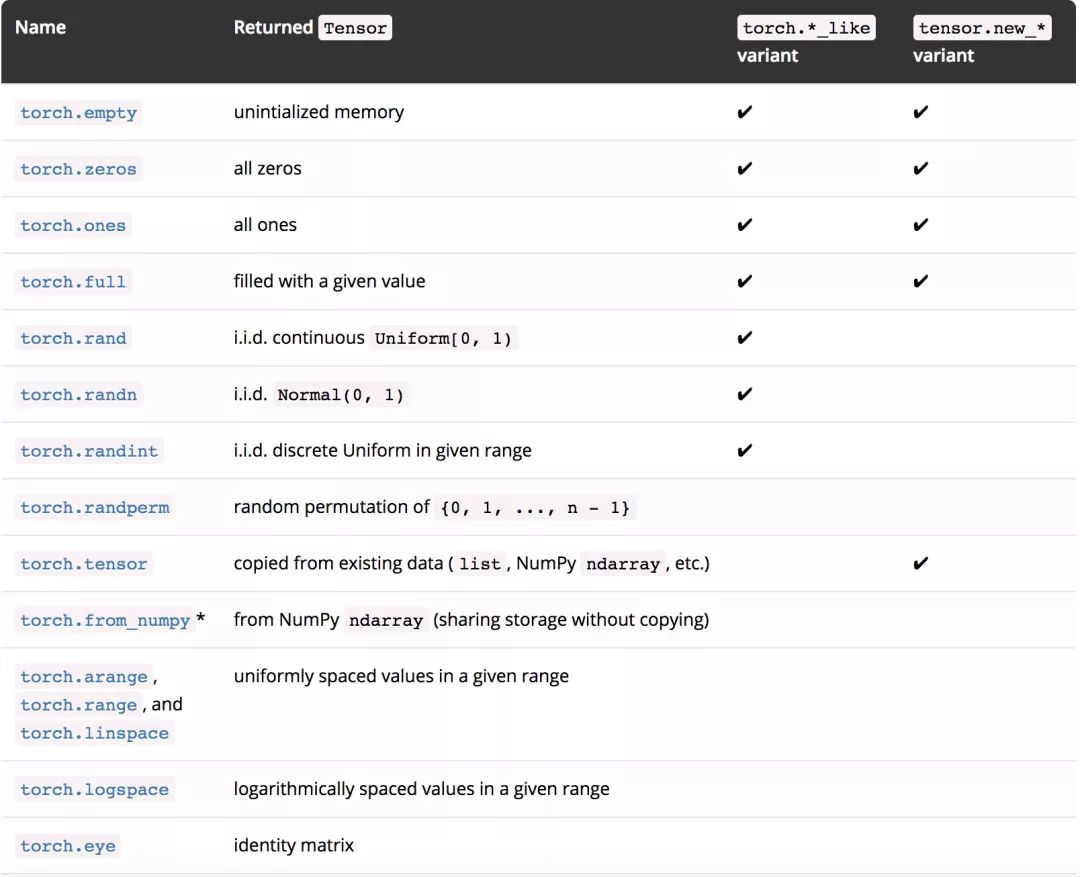Select the torch.randint link
This screenshot has height=877, width=1080.
click(x=89, y=451)
